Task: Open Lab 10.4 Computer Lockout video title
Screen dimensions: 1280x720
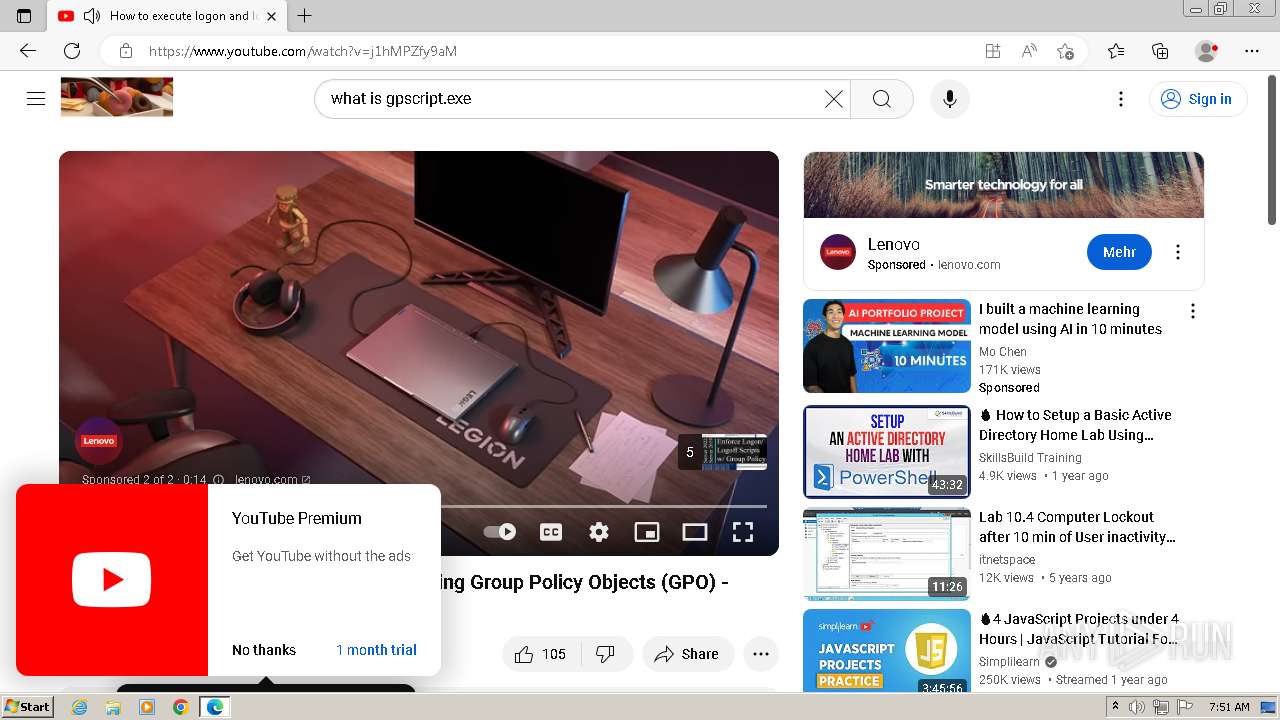Action: (x=1077, y=527)
